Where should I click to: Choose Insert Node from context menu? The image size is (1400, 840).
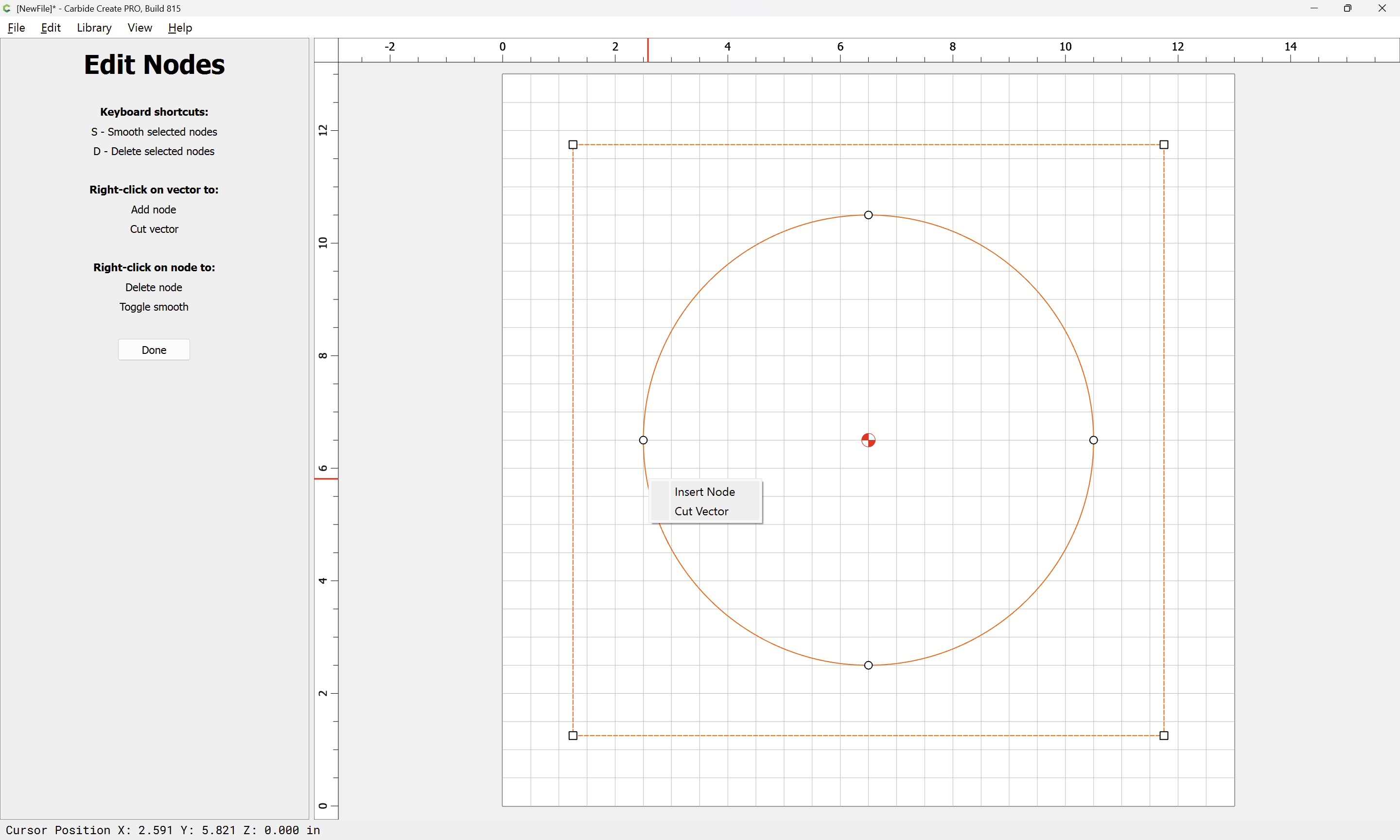[705, 492]
